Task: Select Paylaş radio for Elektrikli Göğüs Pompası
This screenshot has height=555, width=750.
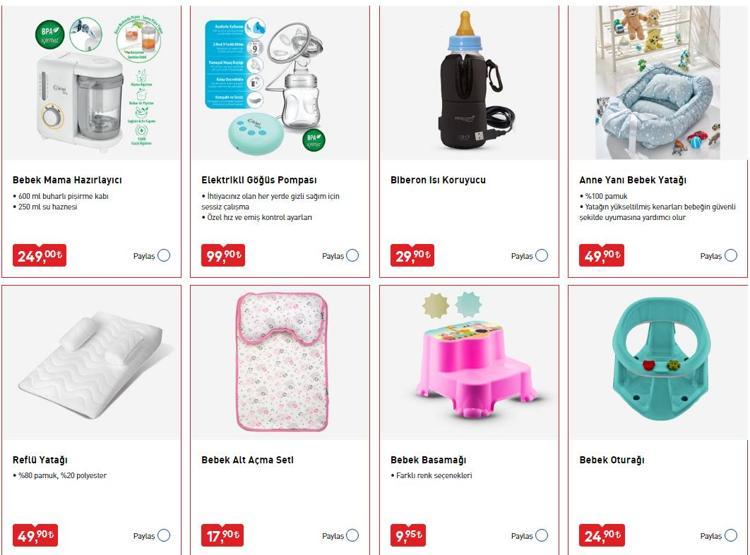Action: click(x=353, y=255)
